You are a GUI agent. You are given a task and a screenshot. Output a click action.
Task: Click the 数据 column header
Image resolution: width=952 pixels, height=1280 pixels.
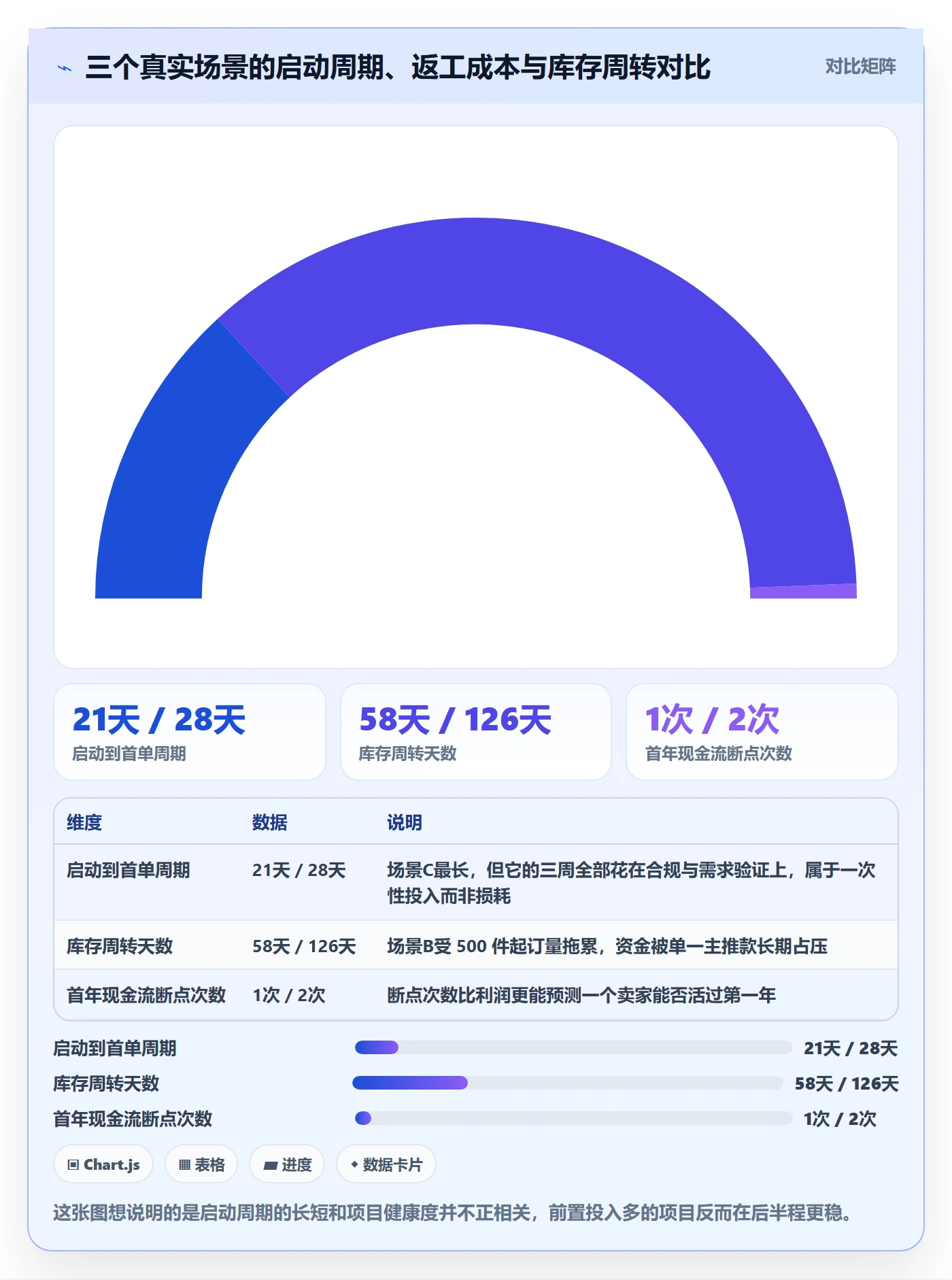[x=270, y=822]
